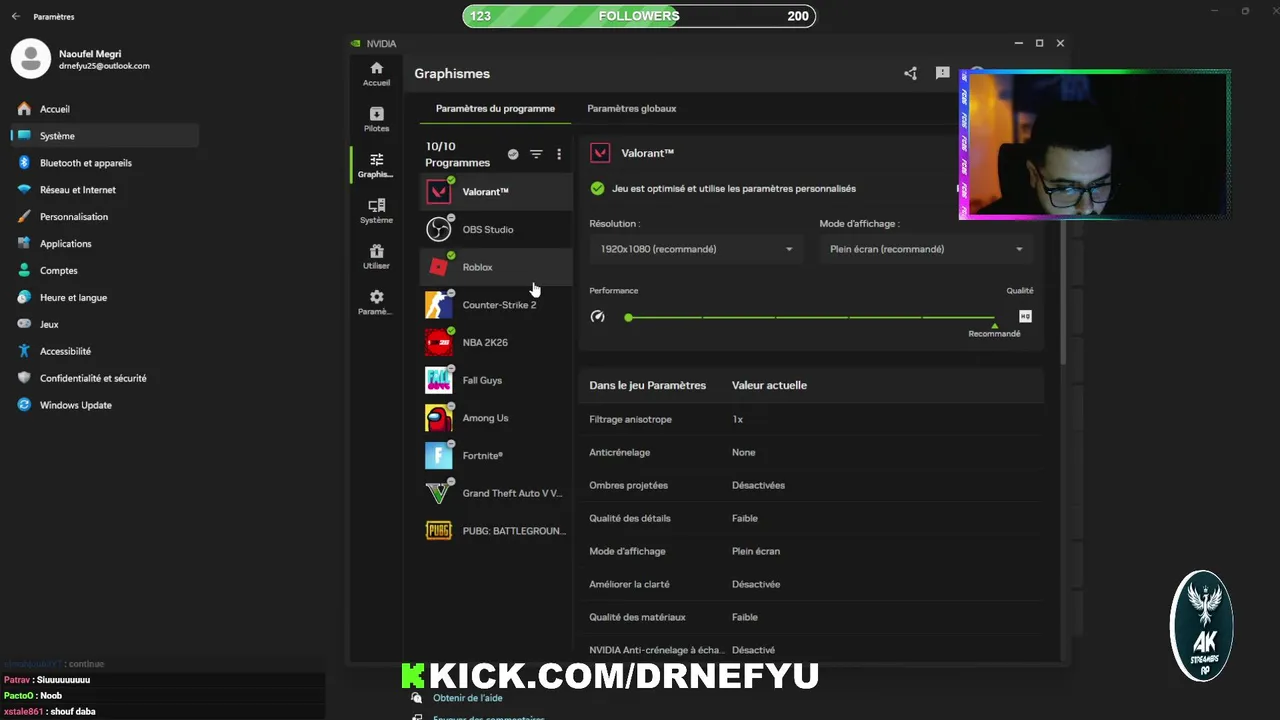Click the Valeur actuelle column header
The height and width of the screenshot is (720, 1280).
click(x=769, y=385)
